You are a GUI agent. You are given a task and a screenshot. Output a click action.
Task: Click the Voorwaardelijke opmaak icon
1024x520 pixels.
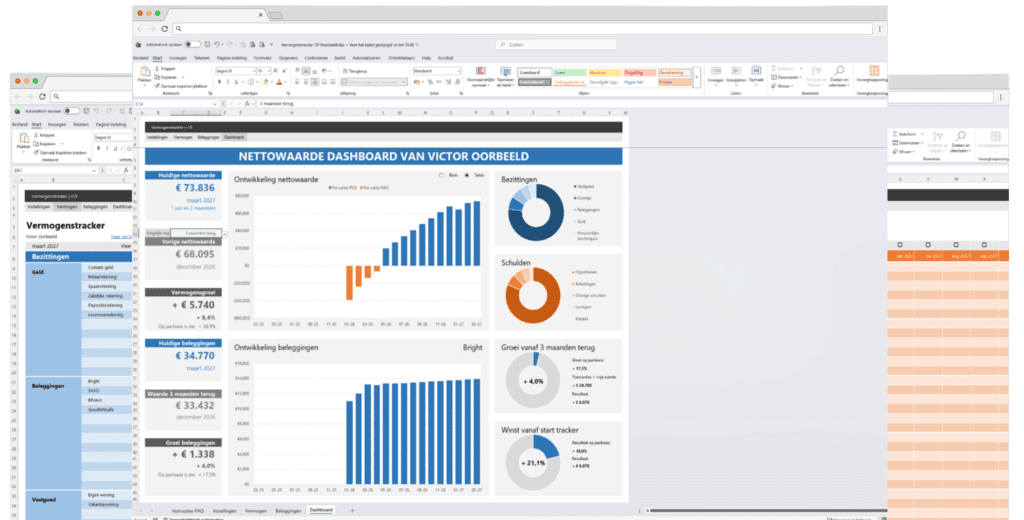(480, 73)
